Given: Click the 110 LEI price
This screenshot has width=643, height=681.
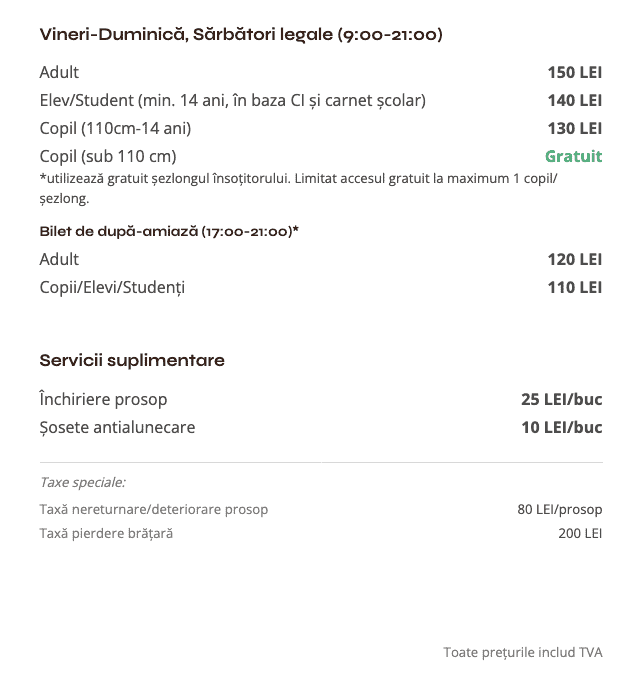Looking at the screenshot, I should point(574,287).
